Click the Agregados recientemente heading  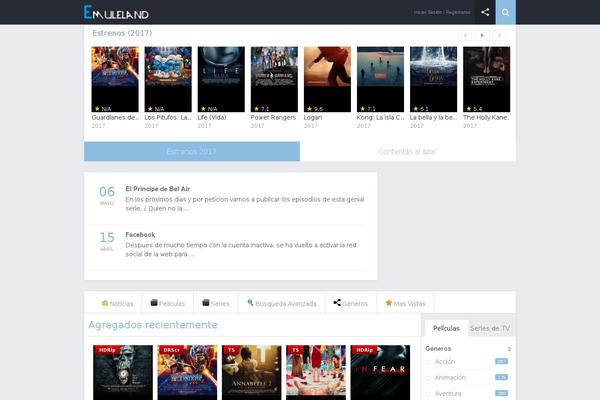pos(153,325)
